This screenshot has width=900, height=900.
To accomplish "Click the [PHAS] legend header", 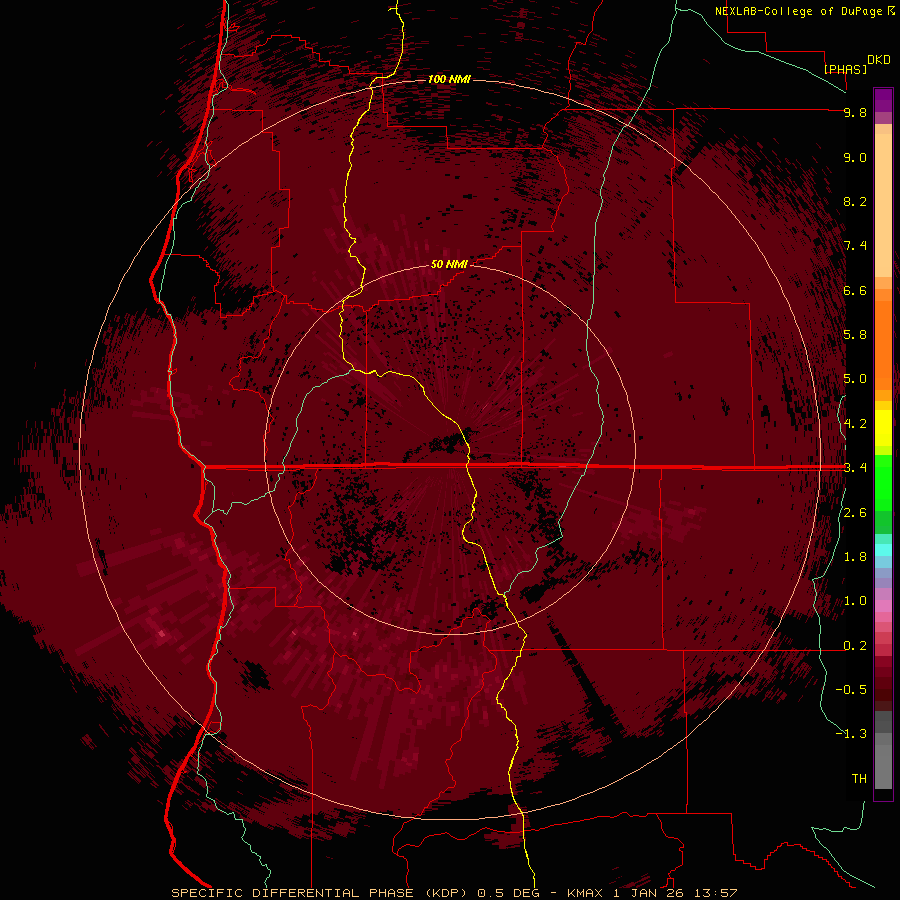I will coord(845,69).
